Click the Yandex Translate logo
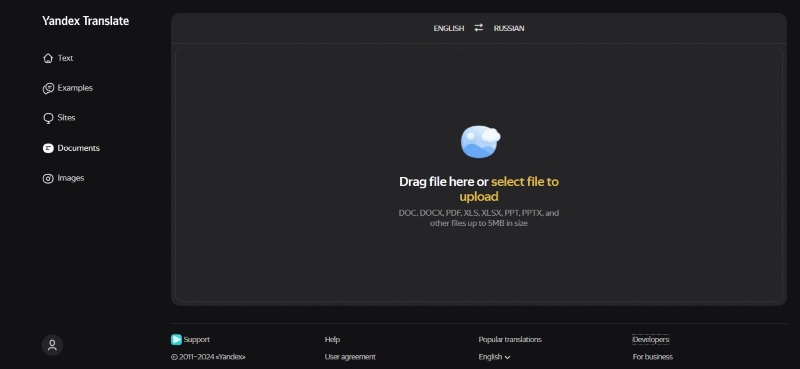Image resolution: width=800 pixels, height=369 pixels. coord(86,21)
